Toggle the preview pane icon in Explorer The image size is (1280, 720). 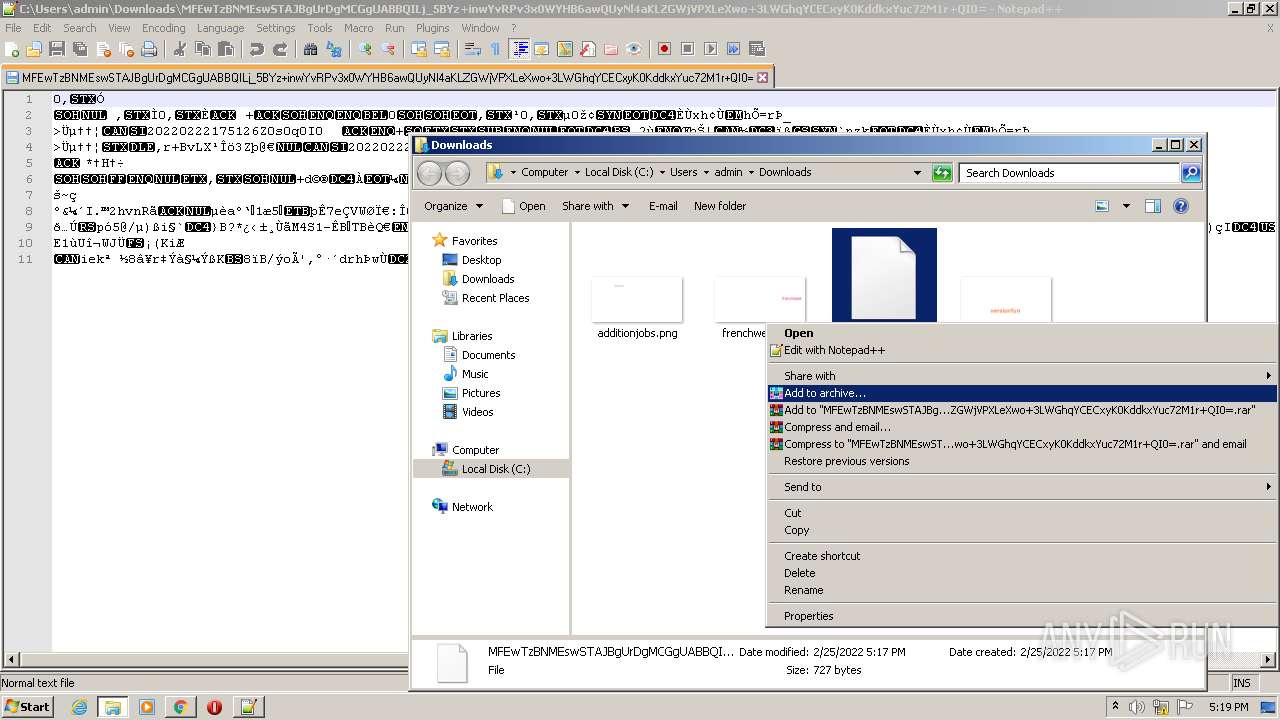[1152, 206]
